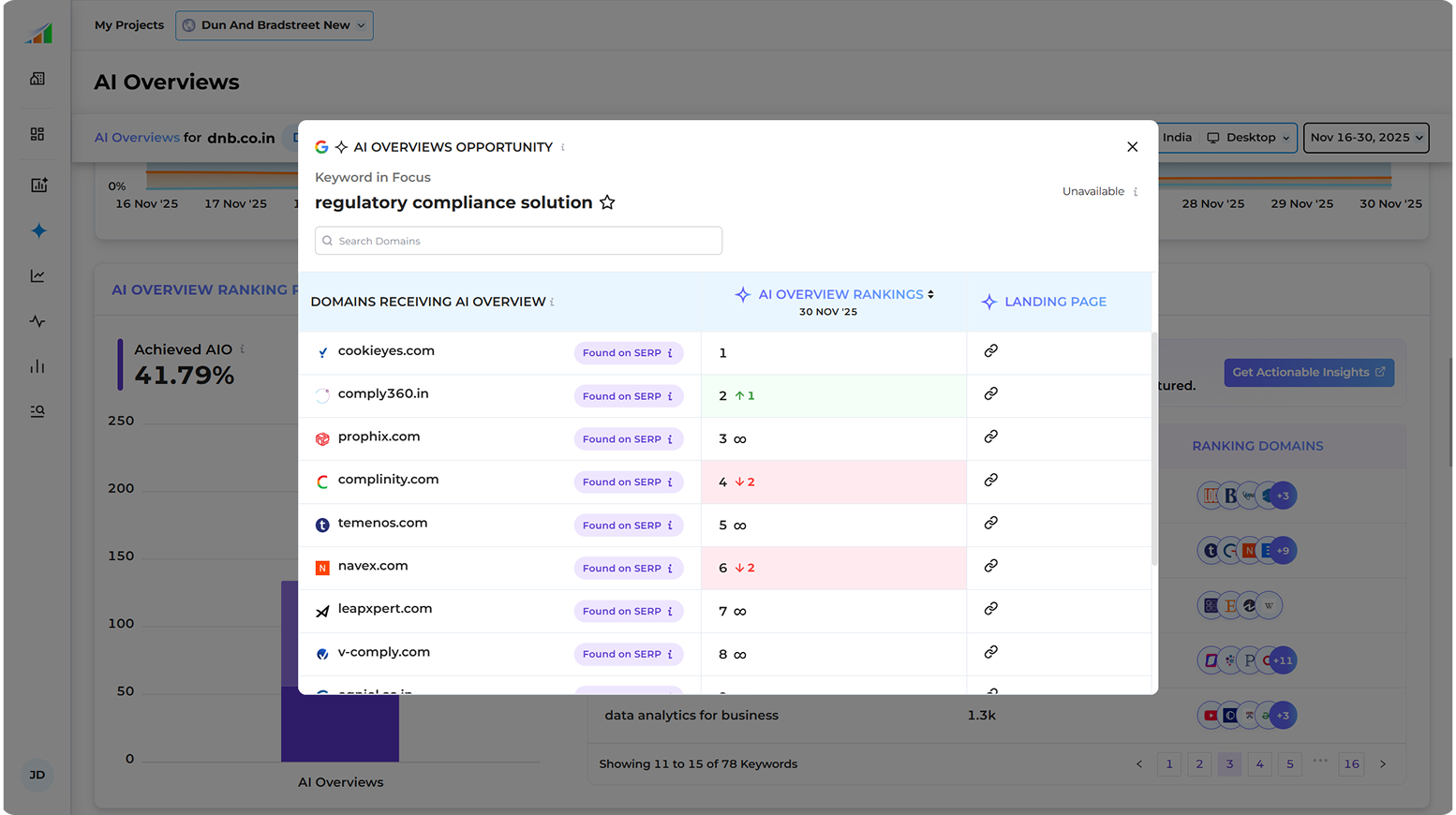
Task: Open landing page link for cookieyes.com
Action: pyautogui.click(x=990, y=350)
